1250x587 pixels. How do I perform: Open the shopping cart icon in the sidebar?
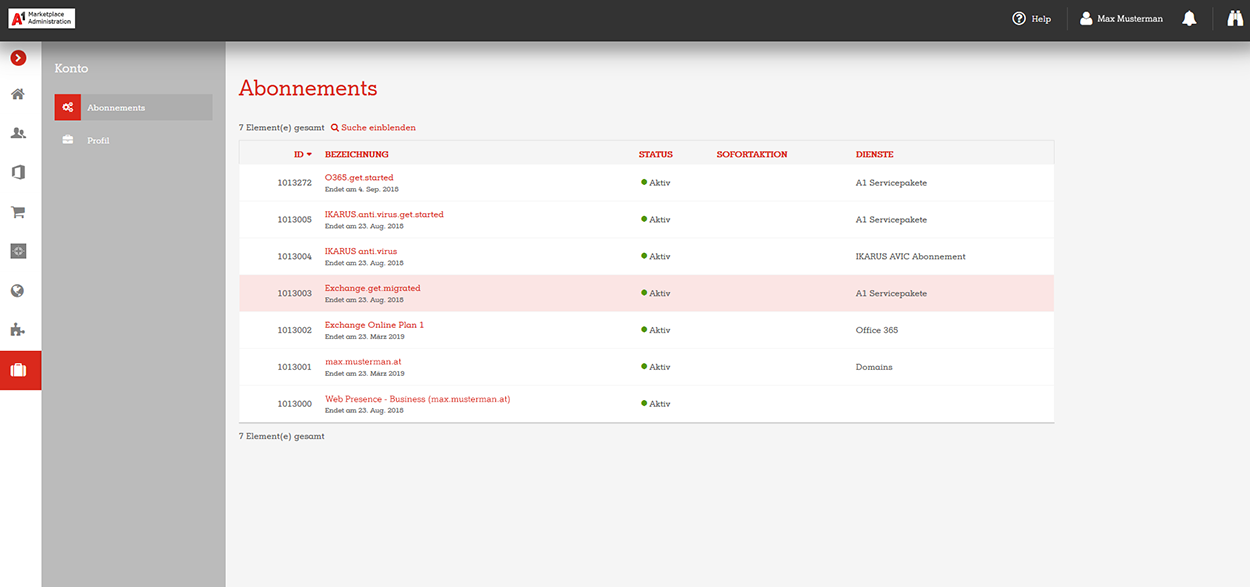click(18, 212)
